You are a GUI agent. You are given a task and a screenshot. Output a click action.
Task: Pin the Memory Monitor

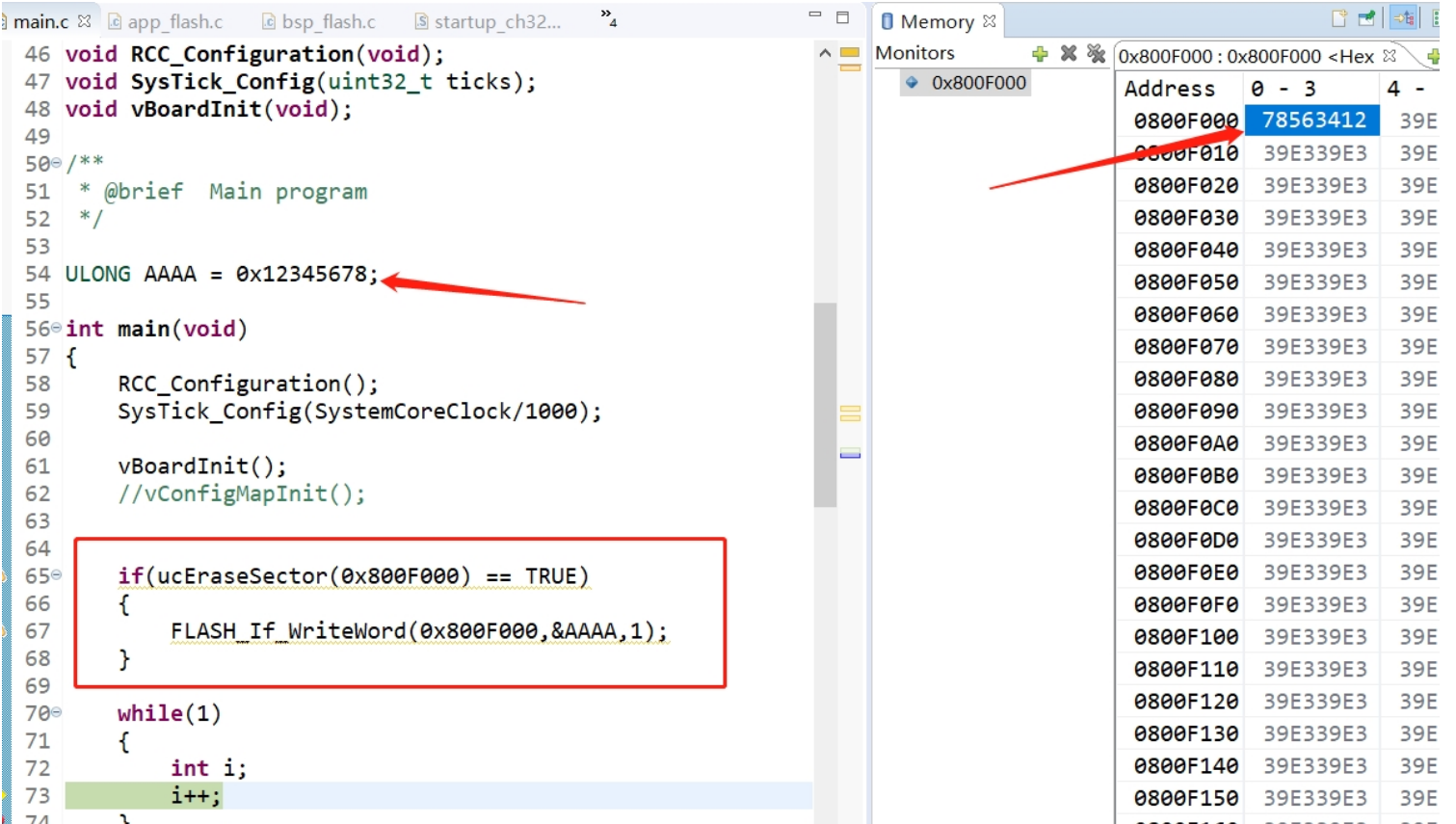[1367, 18]
